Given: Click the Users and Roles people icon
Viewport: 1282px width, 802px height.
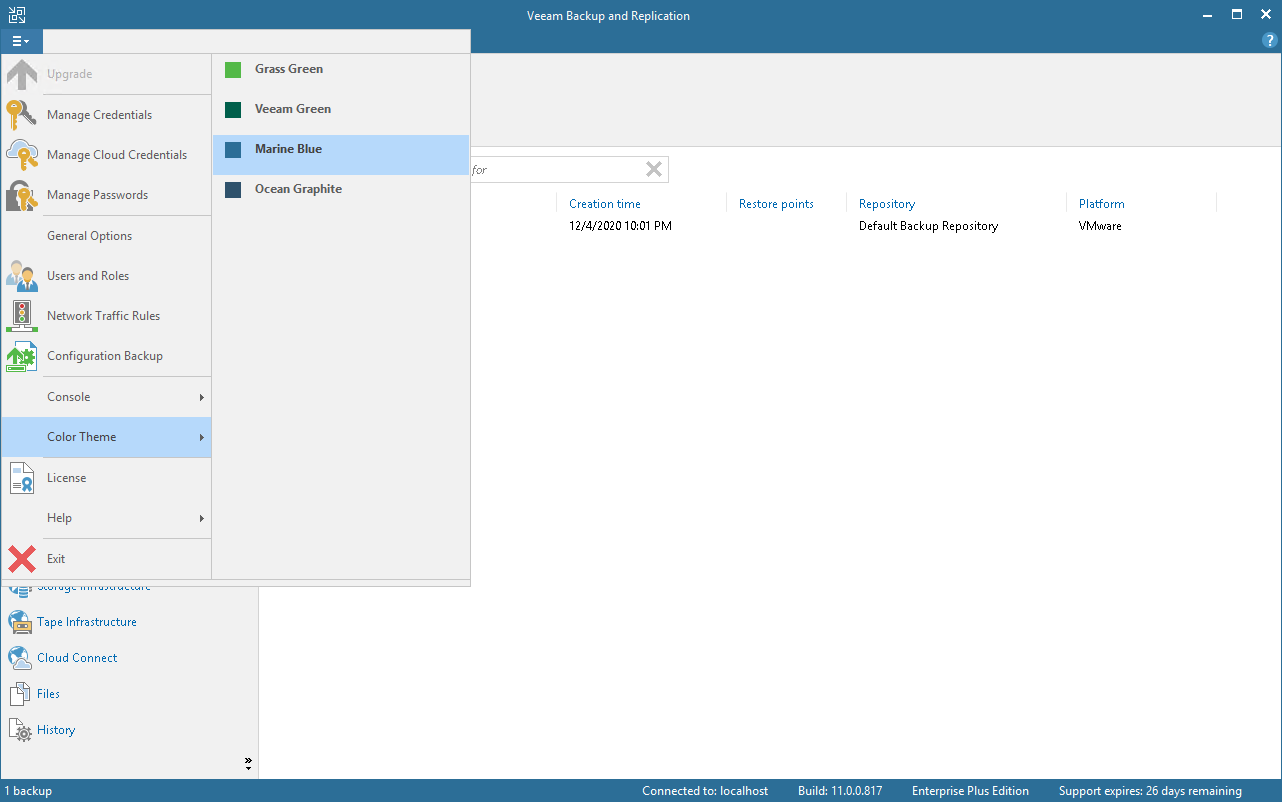Looking at the screenshot, I should click(22, 276).
